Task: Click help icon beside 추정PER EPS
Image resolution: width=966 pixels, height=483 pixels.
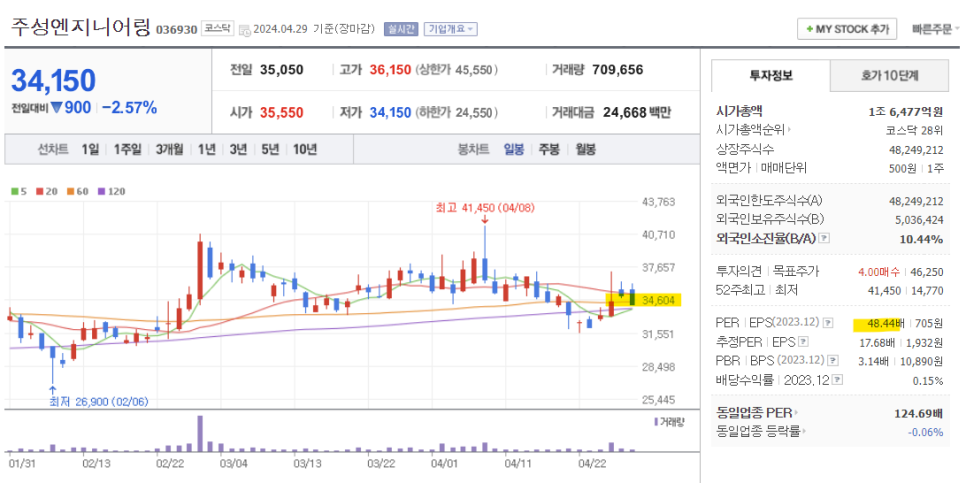Action: pyautogui.click(x=803, y=342)
